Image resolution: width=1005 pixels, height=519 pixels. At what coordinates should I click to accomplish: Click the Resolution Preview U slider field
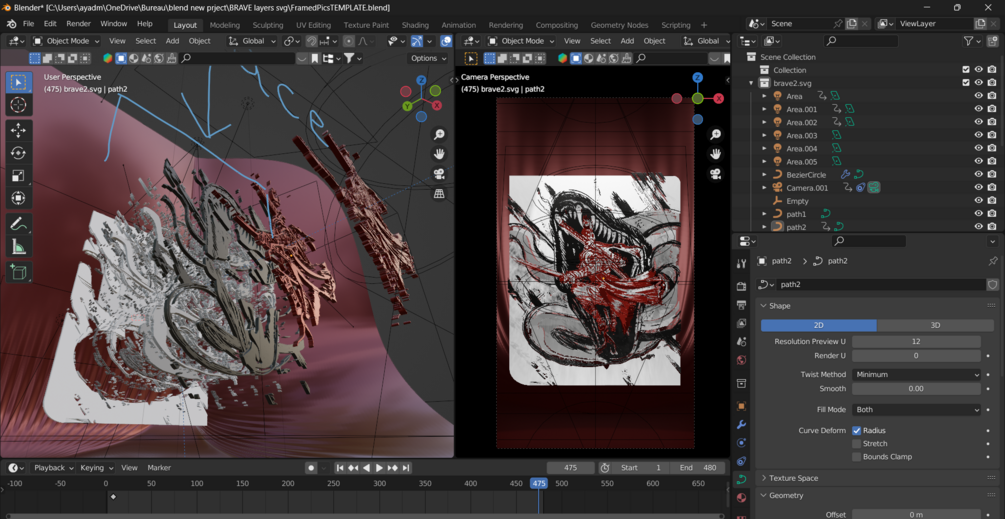[916, 341]
